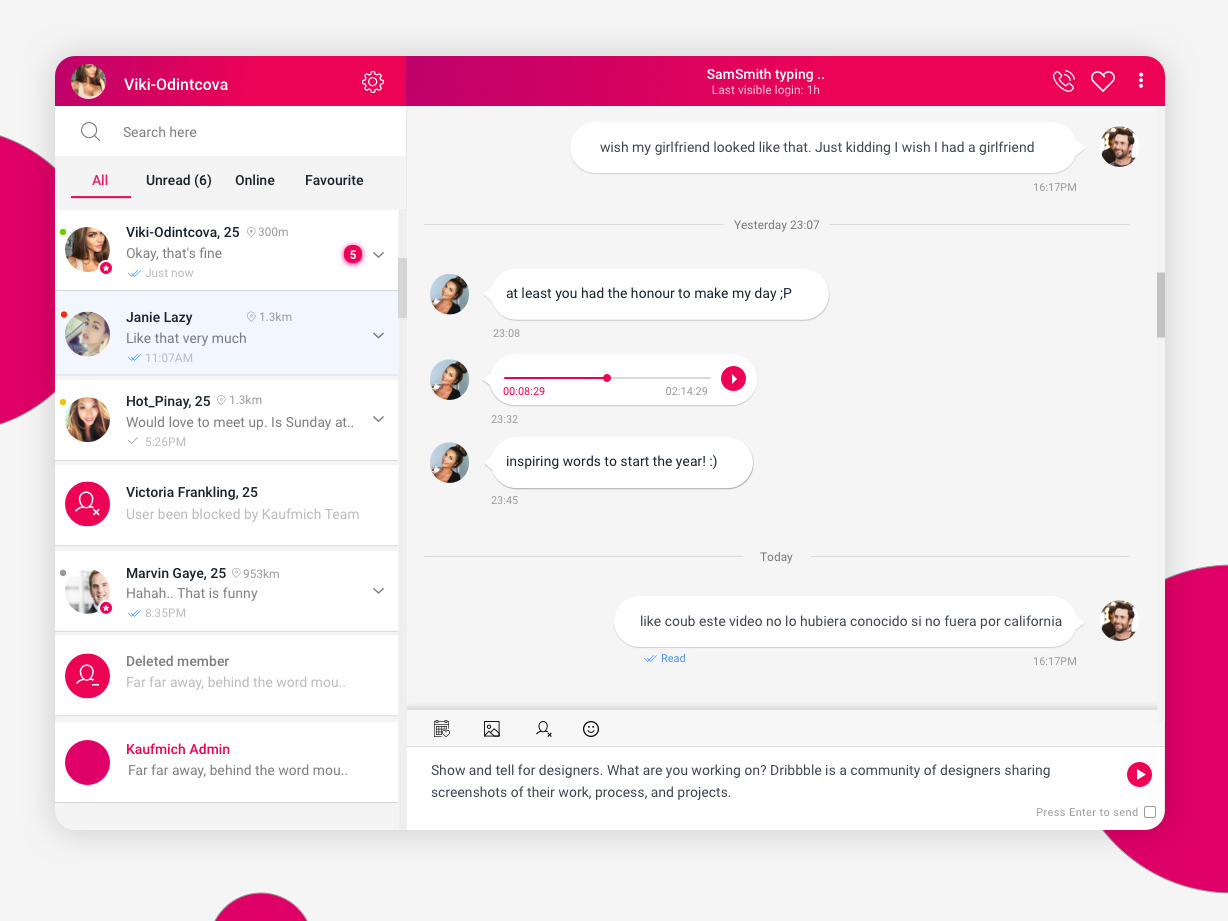The height and width of the screenshot is (921, 1228).
Task: Open the three-dot more options menu
Action: pos(1141,81)
